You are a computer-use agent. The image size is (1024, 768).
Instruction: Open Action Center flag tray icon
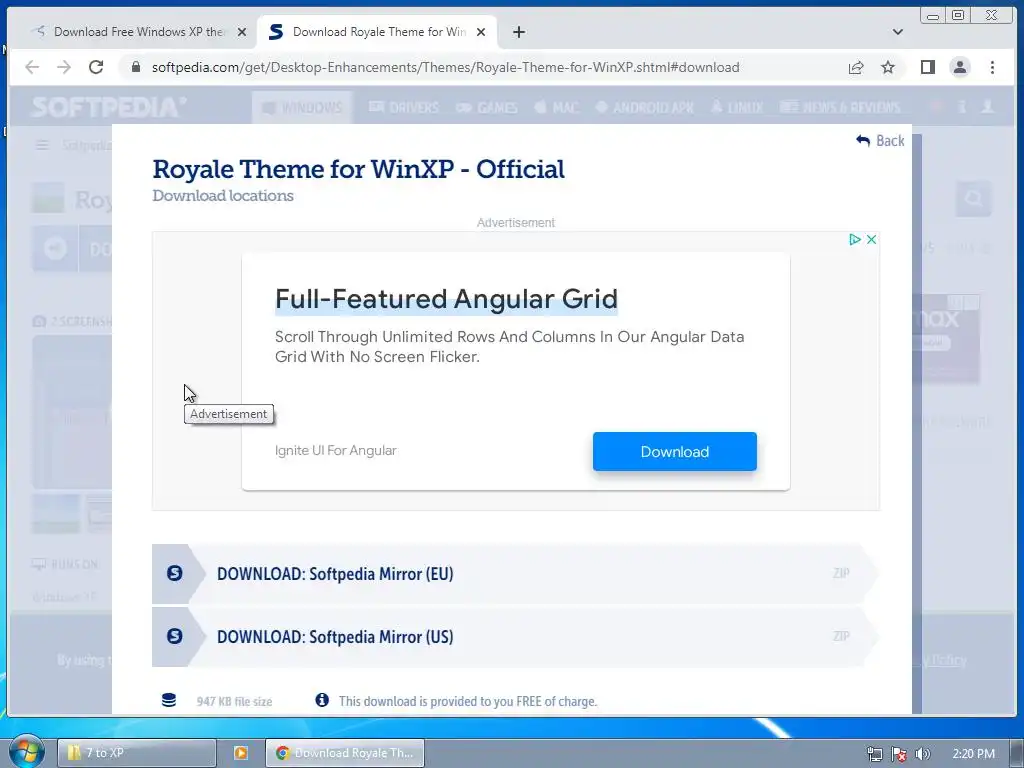pyautogui.click(x=899, y=754)
